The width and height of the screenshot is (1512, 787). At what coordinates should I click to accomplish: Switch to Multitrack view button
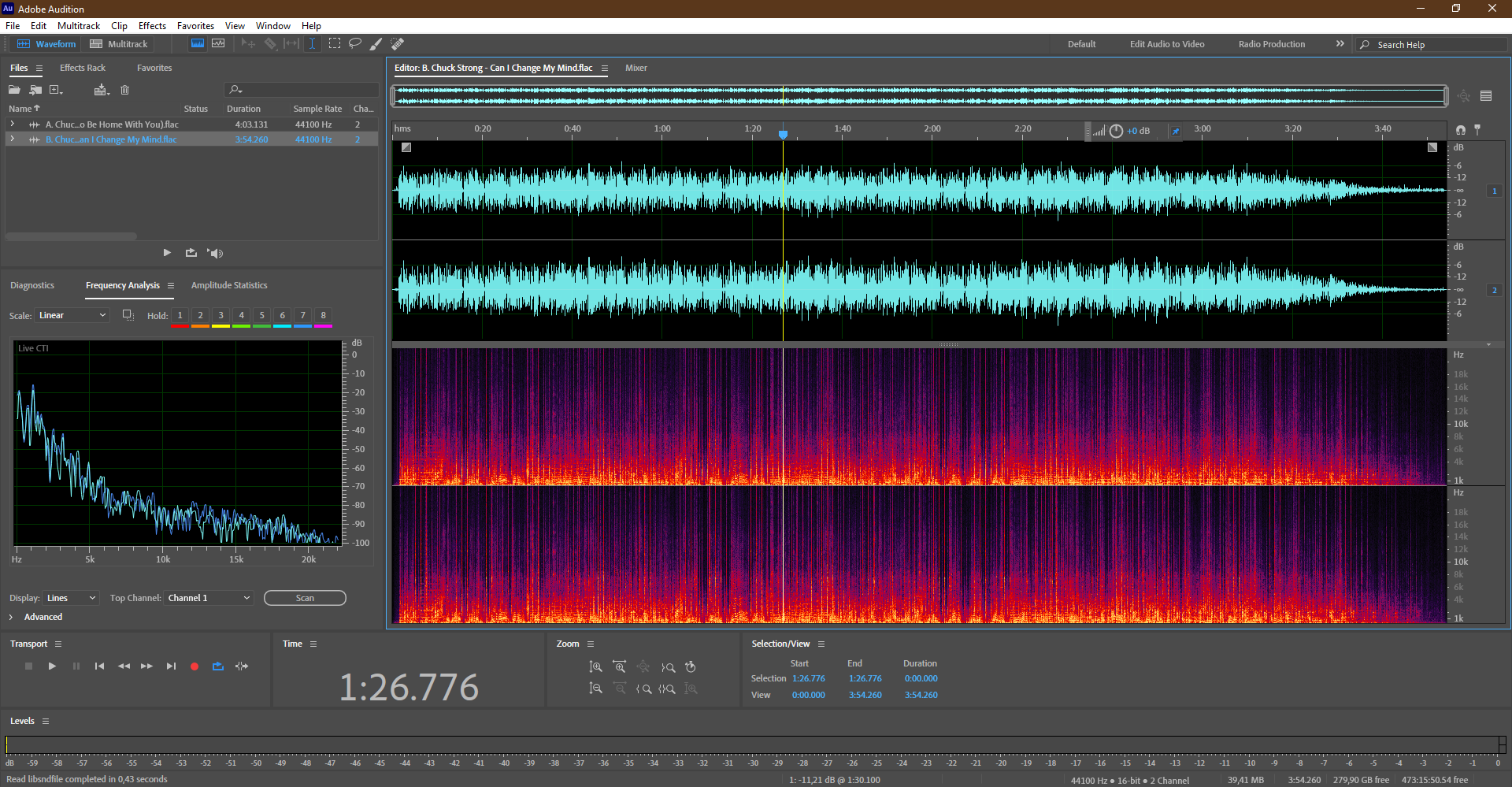click(x=119, y=44)
